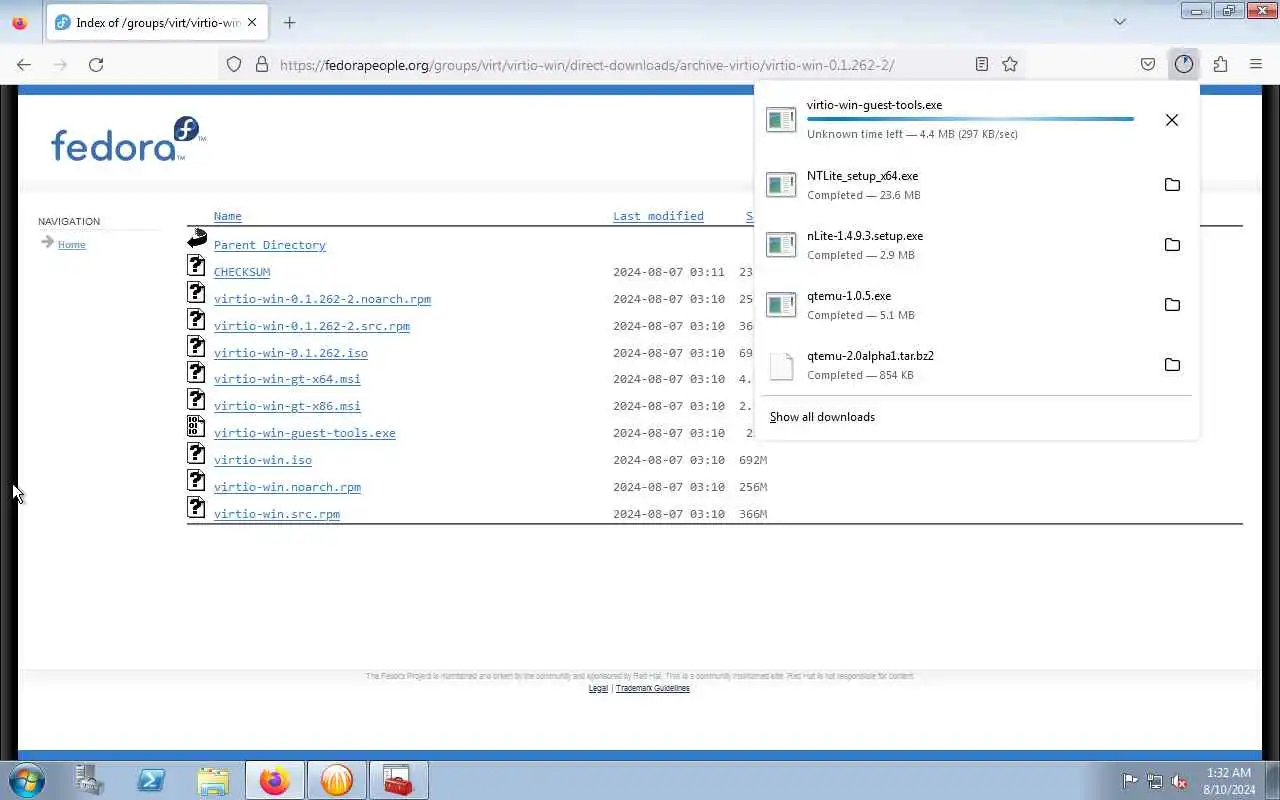Image resolution: width=1280 pixels, height=800 pixels.
Task: Focus the URL address bar
Action: click(620, 65)
